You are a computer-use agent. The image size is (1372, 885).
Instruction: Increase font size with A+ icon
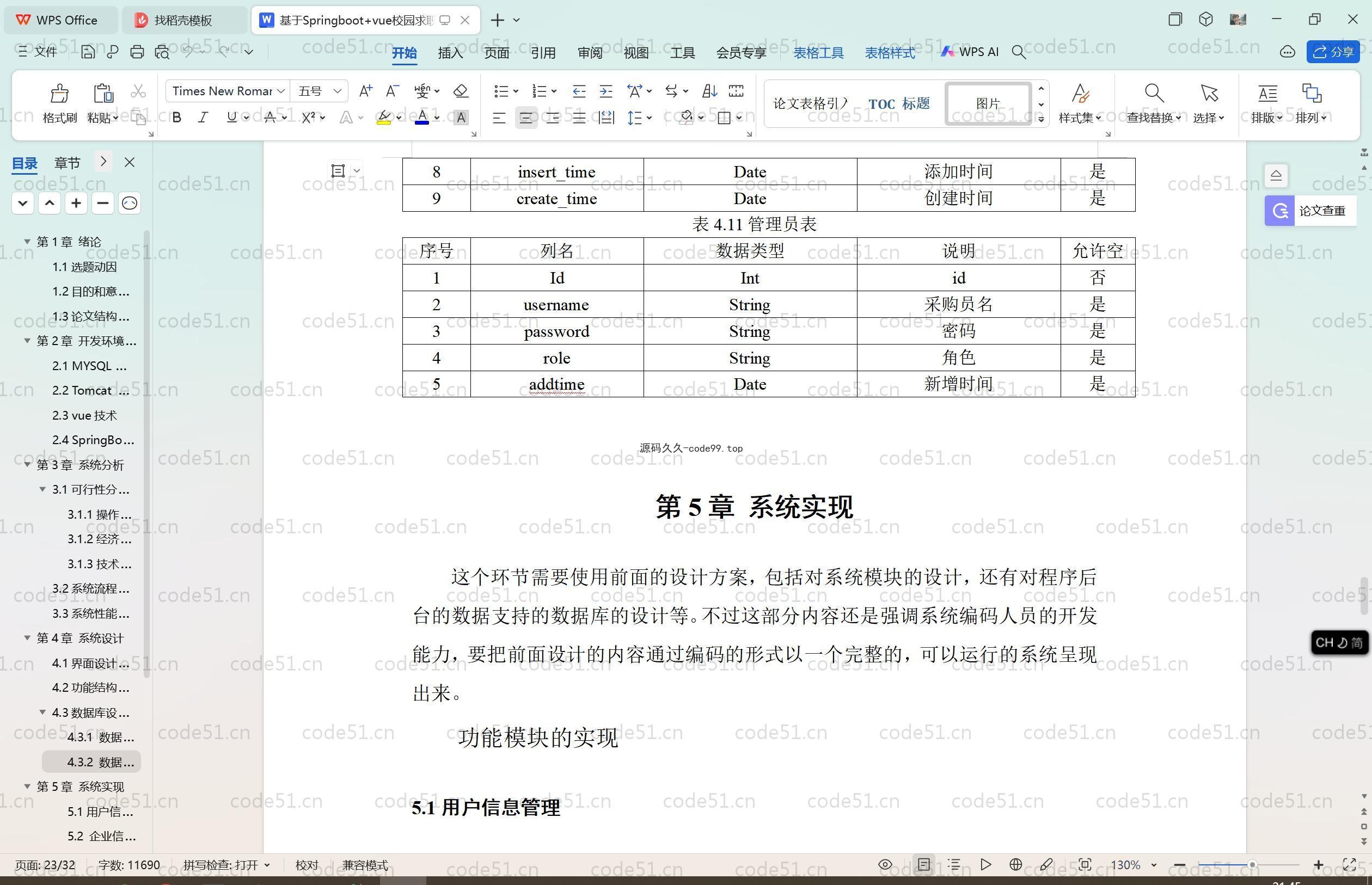click(x=365, y=91)
